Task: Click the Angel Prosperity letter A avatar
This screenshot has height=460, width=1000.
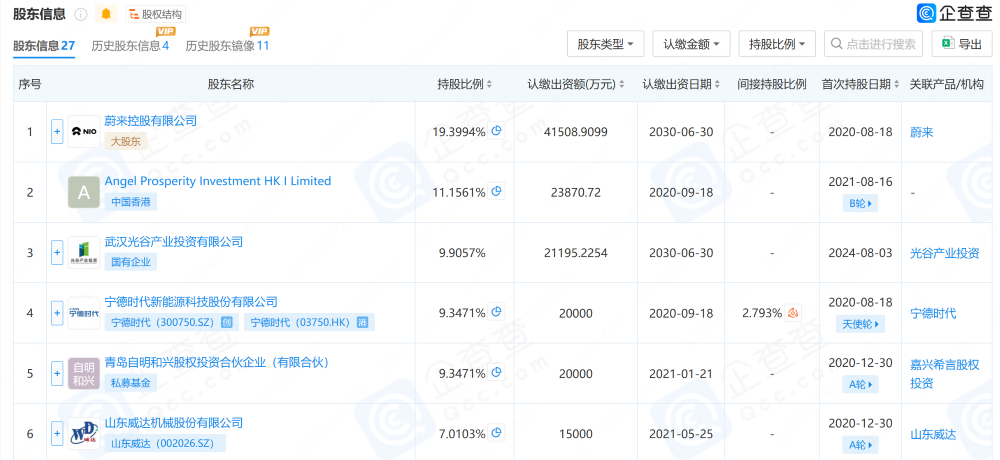Action: click(84, 192)
